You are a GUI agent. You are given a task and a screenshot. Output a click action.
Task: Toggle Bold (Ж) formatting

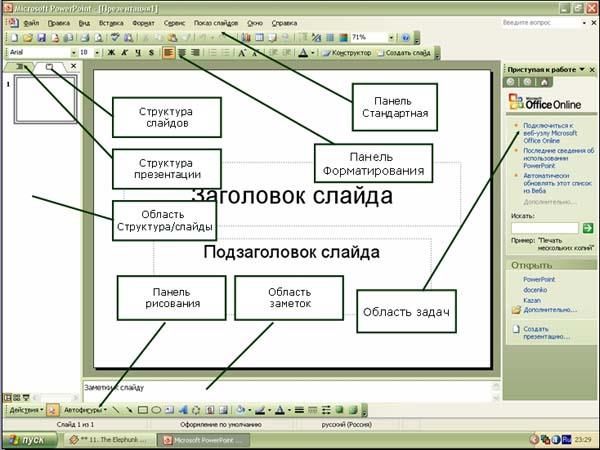coord(111,53)
